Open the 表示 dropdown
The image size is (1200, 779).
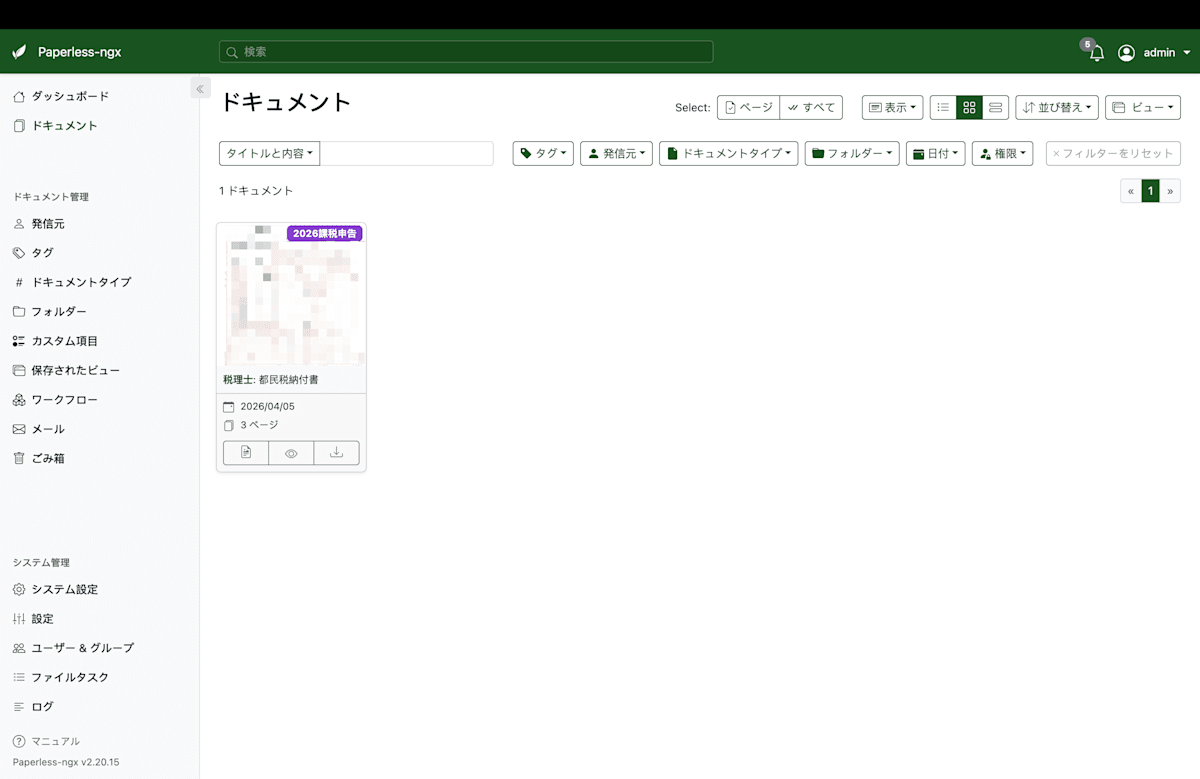pos(892,107)
